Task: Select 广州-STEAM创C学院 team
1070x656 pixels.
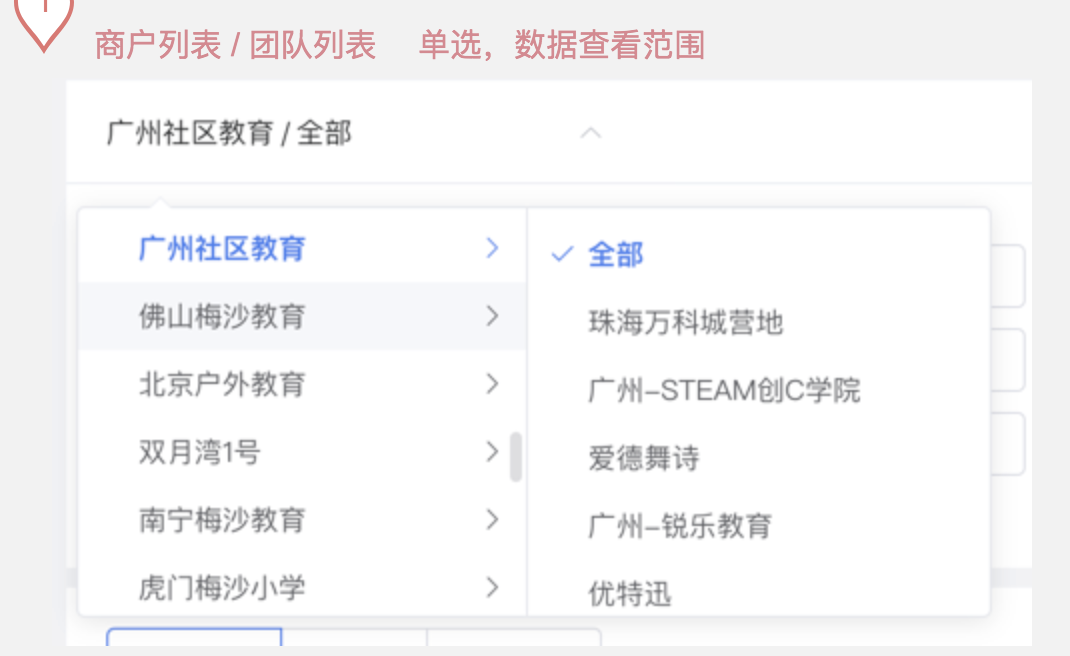Action: 724,390
